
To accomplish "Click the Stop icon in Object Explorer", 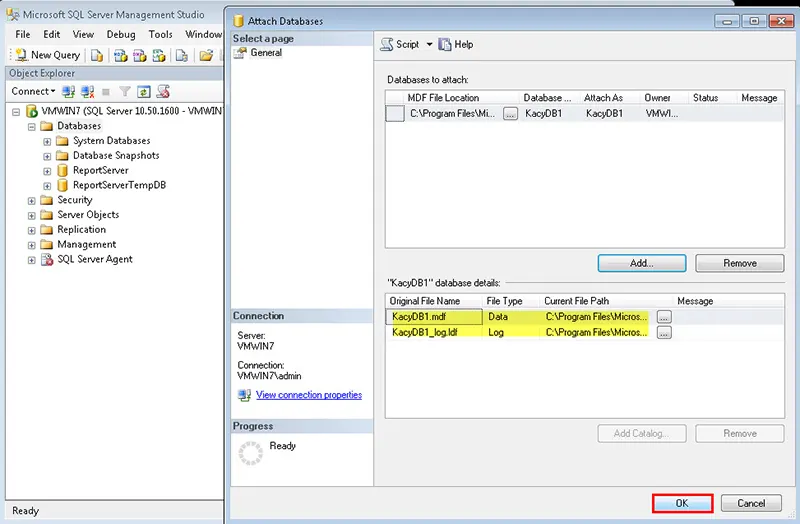I will pyautogui.click(x=106, y=92).
